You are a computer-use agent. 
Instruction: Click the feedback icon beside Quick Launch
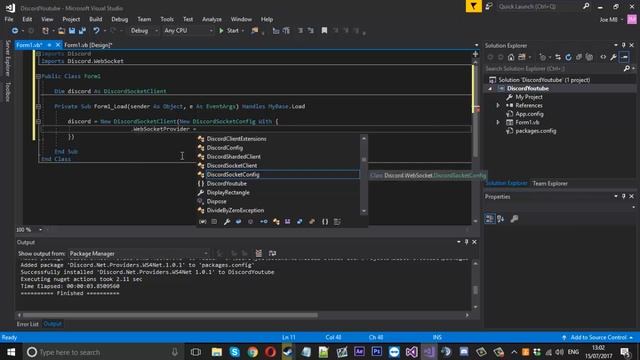(489, 7)
